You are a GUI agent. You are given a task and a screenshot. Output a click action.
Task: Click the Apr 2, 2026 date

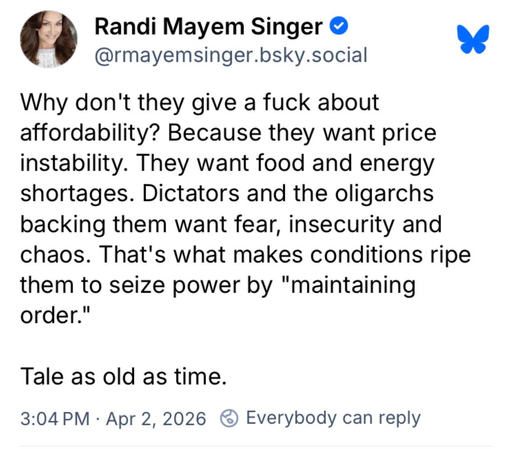[156, 419]
